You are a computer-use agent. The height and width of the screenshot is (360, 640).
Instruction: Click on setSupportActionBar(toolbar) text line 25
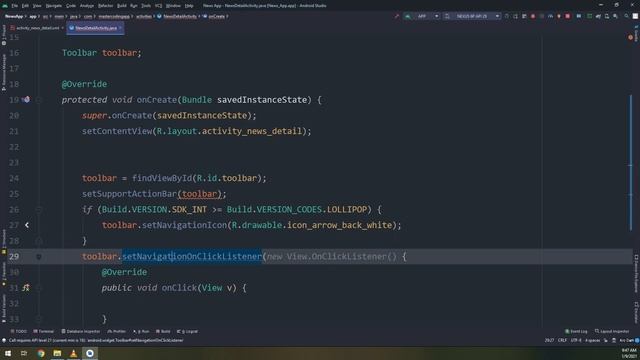pos(154,194)
